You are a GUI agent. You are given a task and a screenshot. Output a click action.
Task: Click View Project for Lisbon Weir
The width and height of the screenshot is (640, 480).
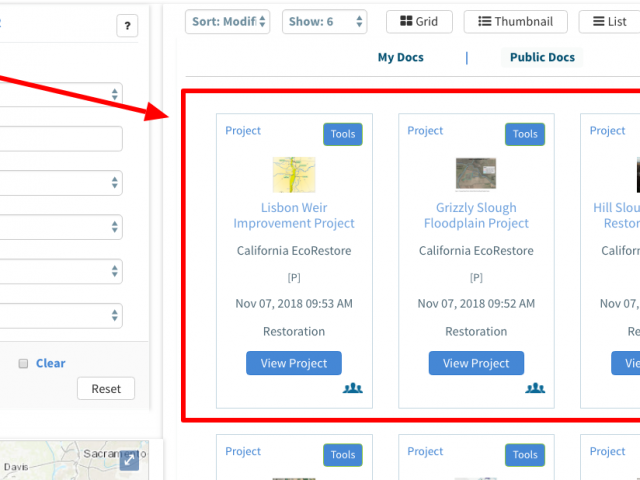pyautogui.click(x=294, y=363)
